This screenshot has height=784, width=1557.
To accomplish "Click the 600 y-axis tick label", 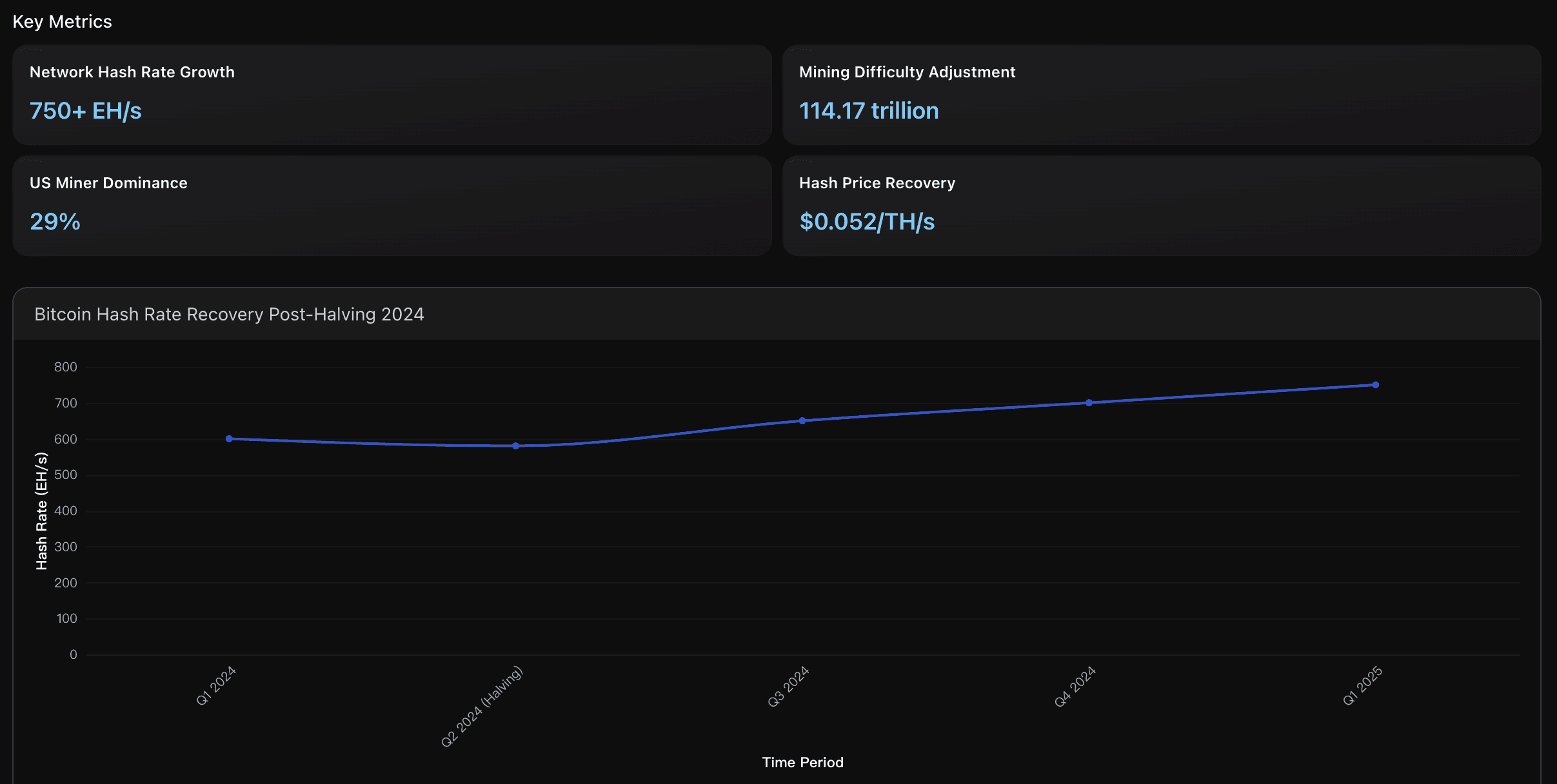I will (66, 440).
